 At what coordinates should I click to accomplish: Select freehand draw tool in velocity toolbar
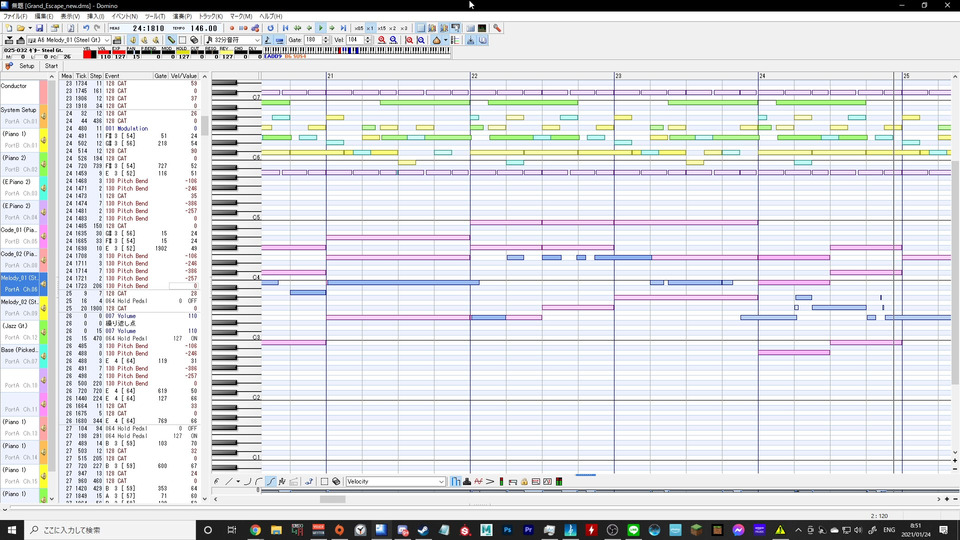(x=216, y=482)
